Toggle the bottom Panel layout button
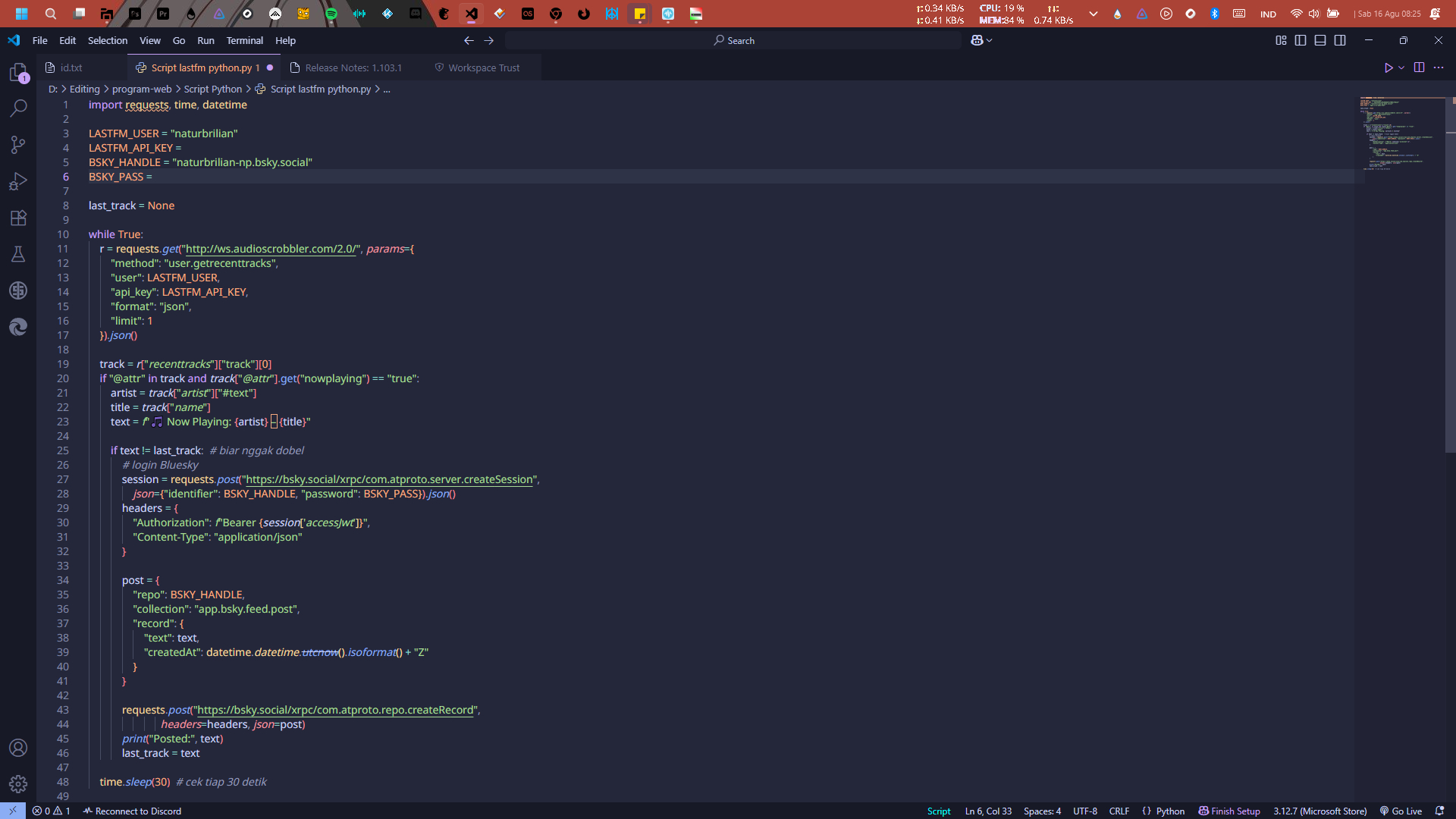 click(1320, 40)
